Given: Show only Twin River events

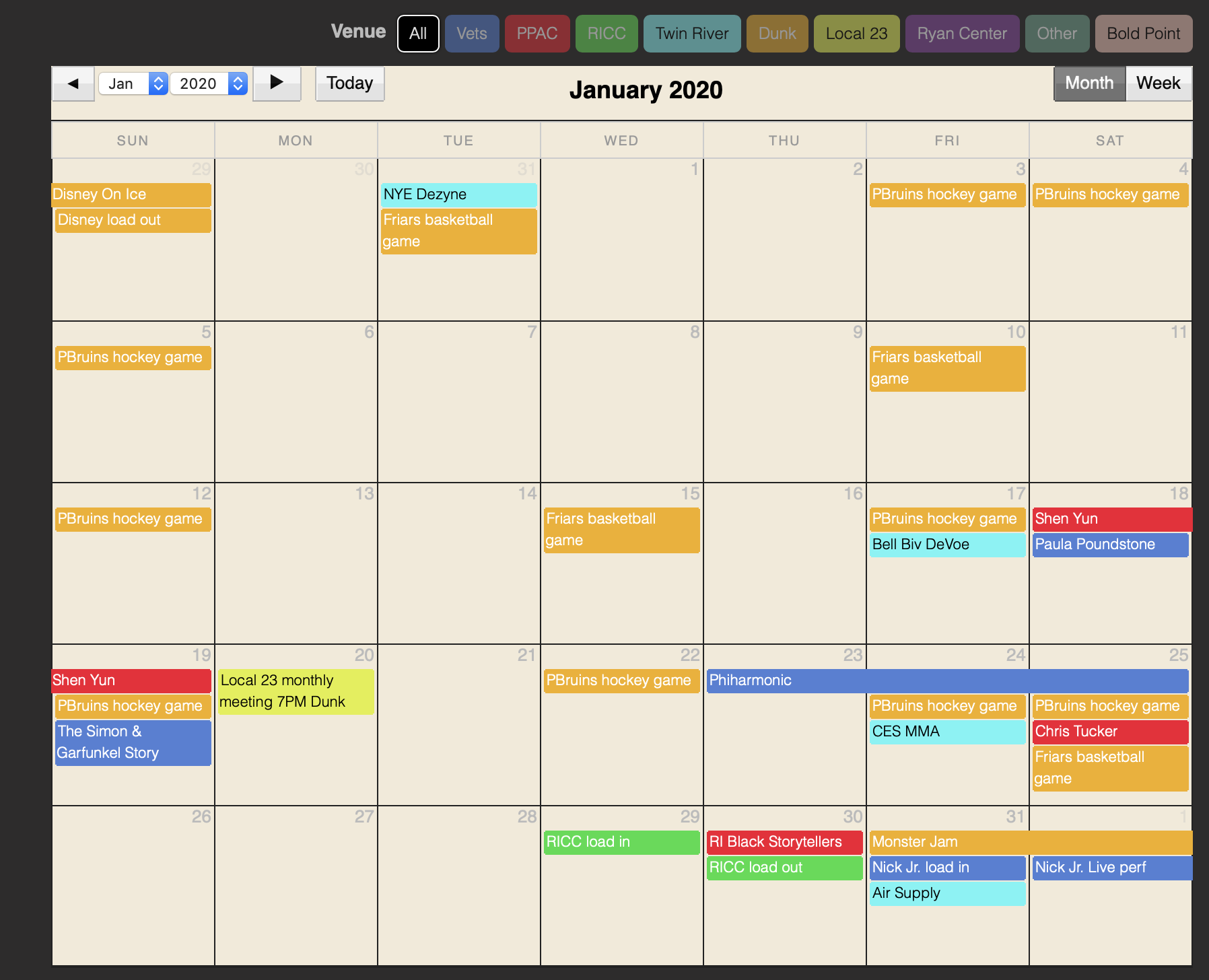Looking at the screenshot, I should click(x=691, y=34).
